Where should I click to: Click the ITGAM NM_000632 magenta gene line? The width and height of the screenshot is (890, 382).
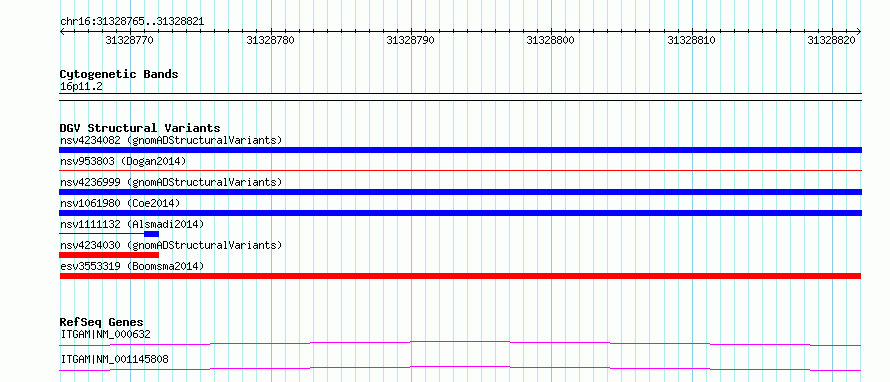[460, 343]
